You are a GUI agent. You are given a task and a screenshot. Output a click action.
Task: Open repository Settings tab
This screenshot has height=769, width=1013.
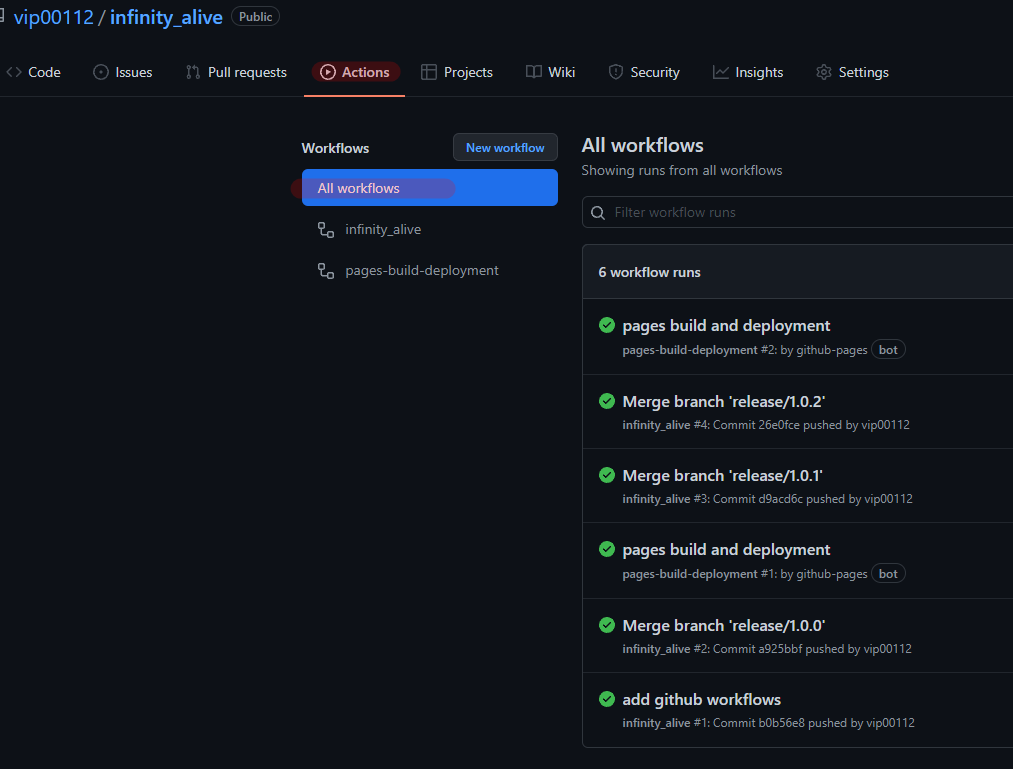[852, 72]
